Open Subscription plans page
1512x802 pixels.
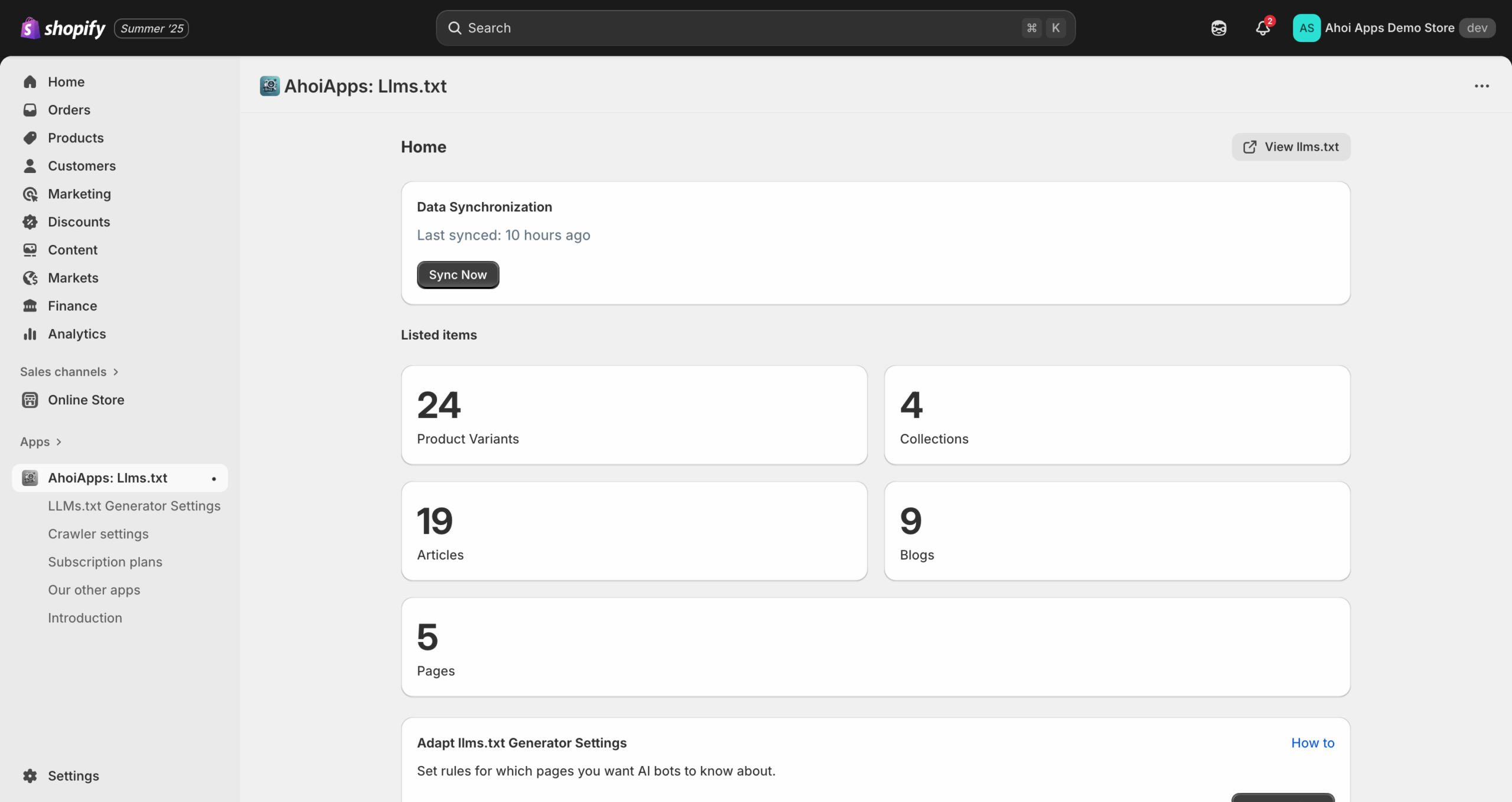point(105,562)
